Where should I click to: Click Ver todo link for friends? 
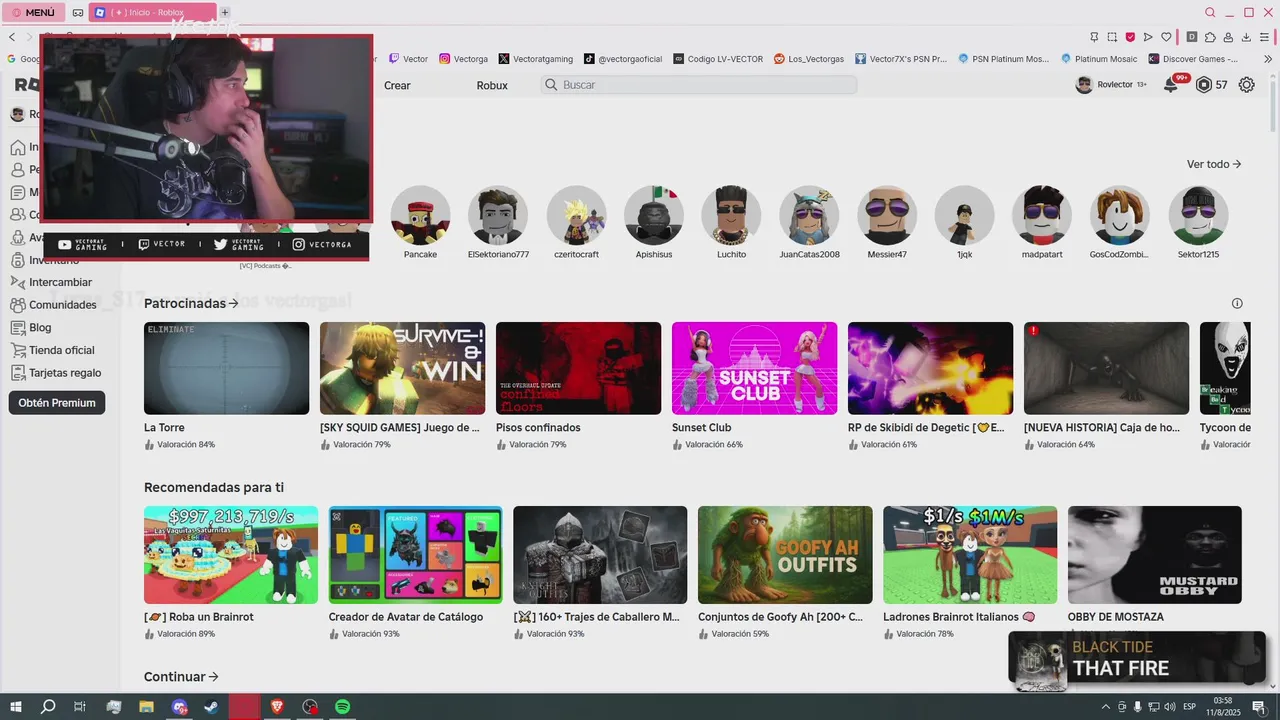coord(1214,164)
